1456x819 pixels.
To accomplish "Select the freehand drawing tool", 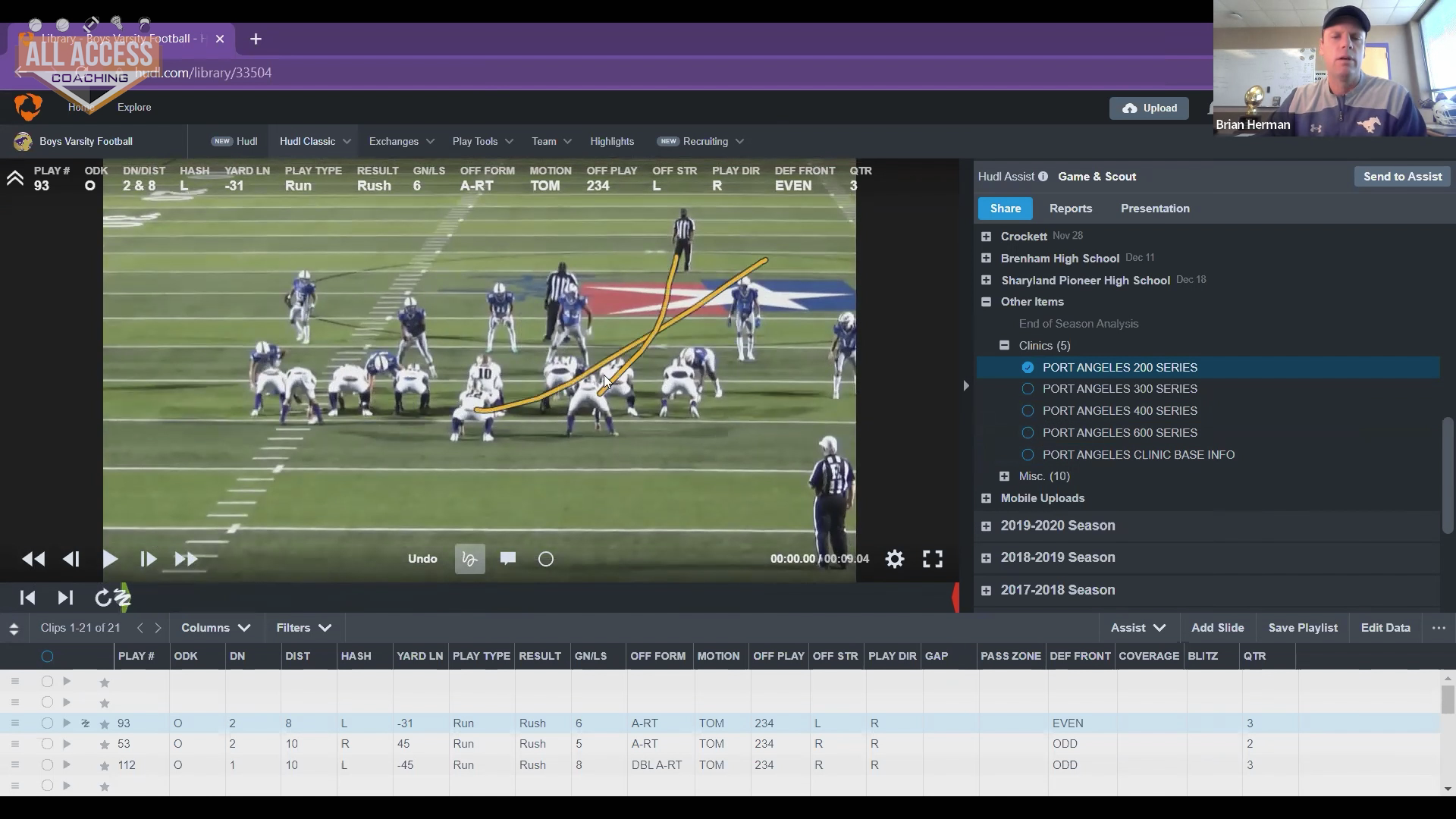I will 470,559.
